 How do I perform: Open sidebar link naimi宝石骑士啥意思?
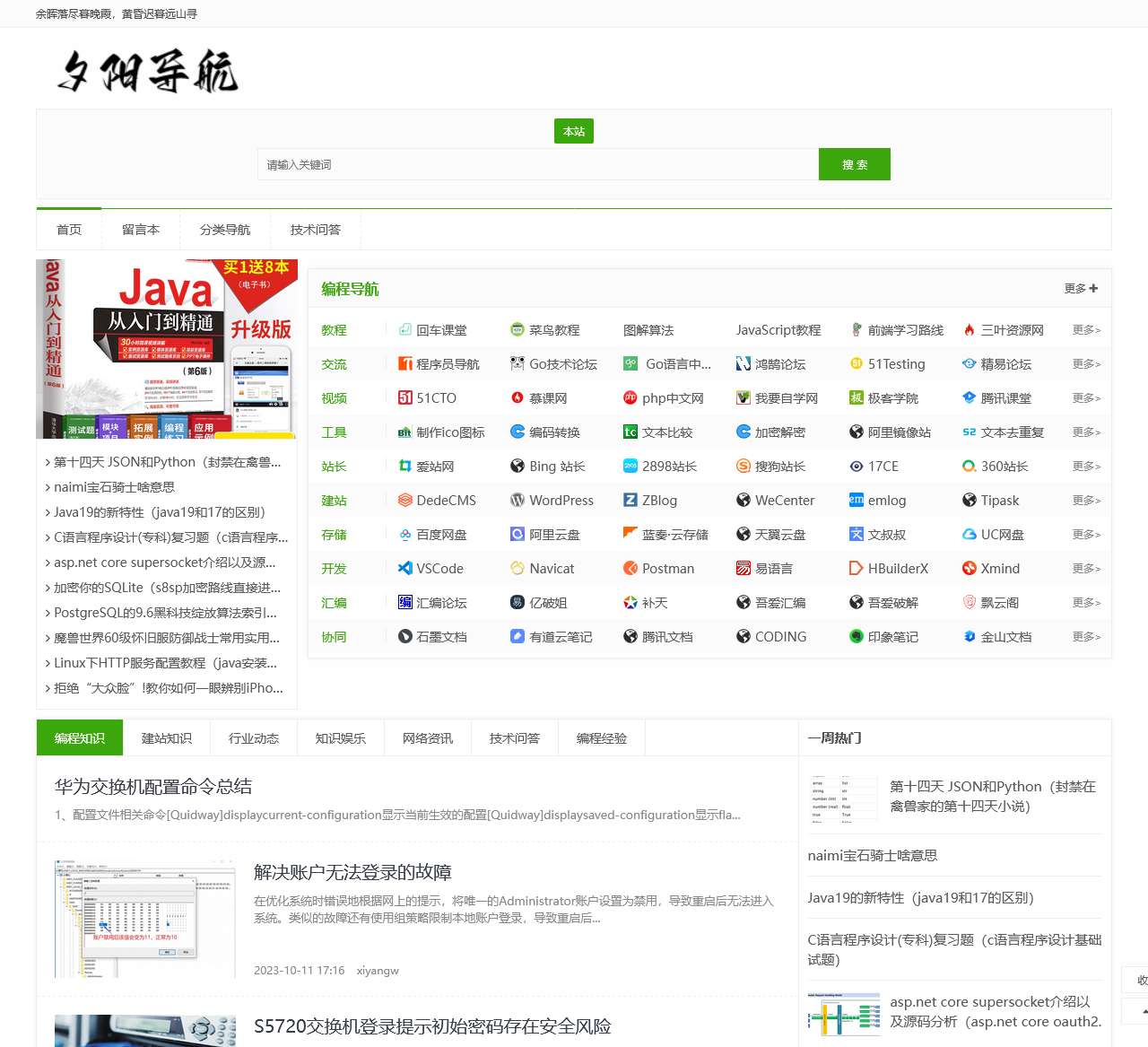pyautogui.click(x=114, y=487)
